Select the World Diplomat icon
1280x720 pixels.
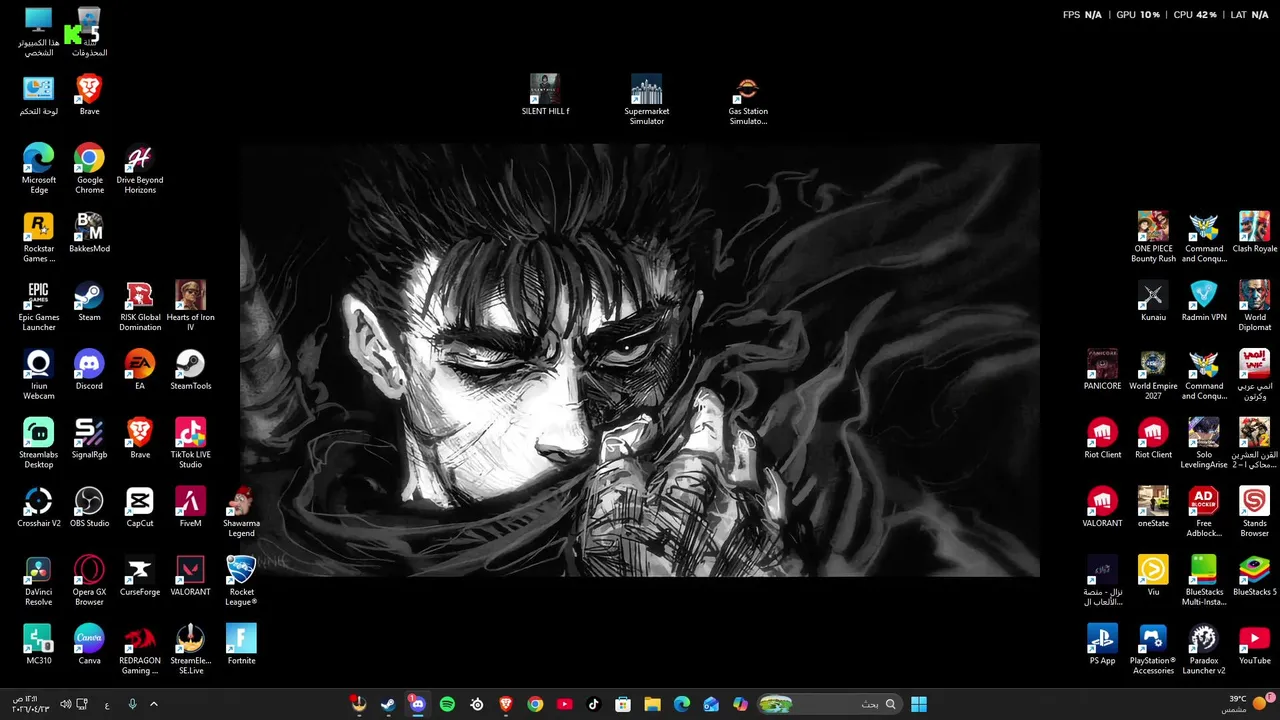pyautogui.click(x=1254, y=306)
